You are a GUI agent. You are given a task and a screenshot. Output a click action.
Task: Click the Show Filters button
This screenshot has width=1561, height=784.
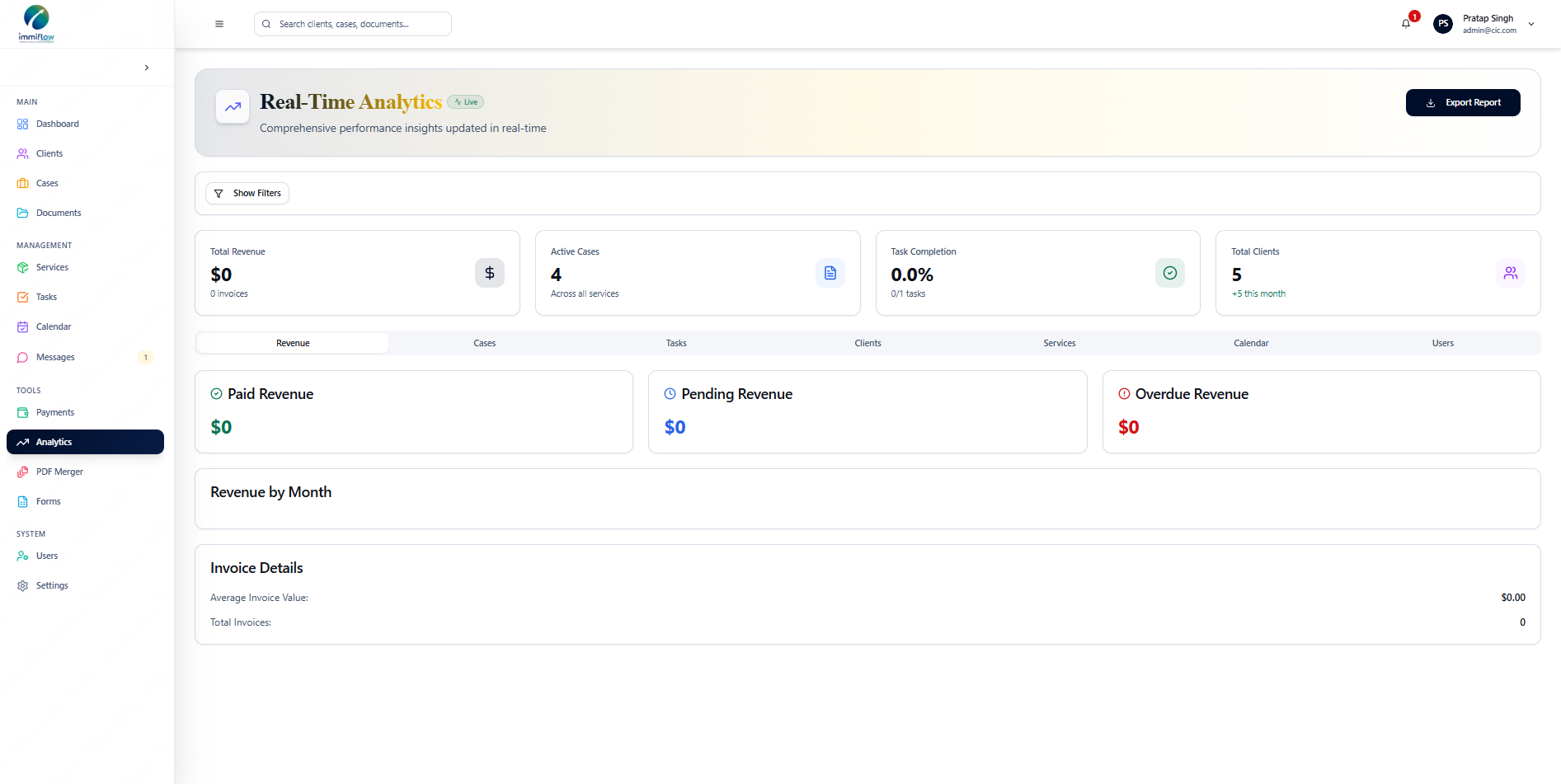coord(247,193)
